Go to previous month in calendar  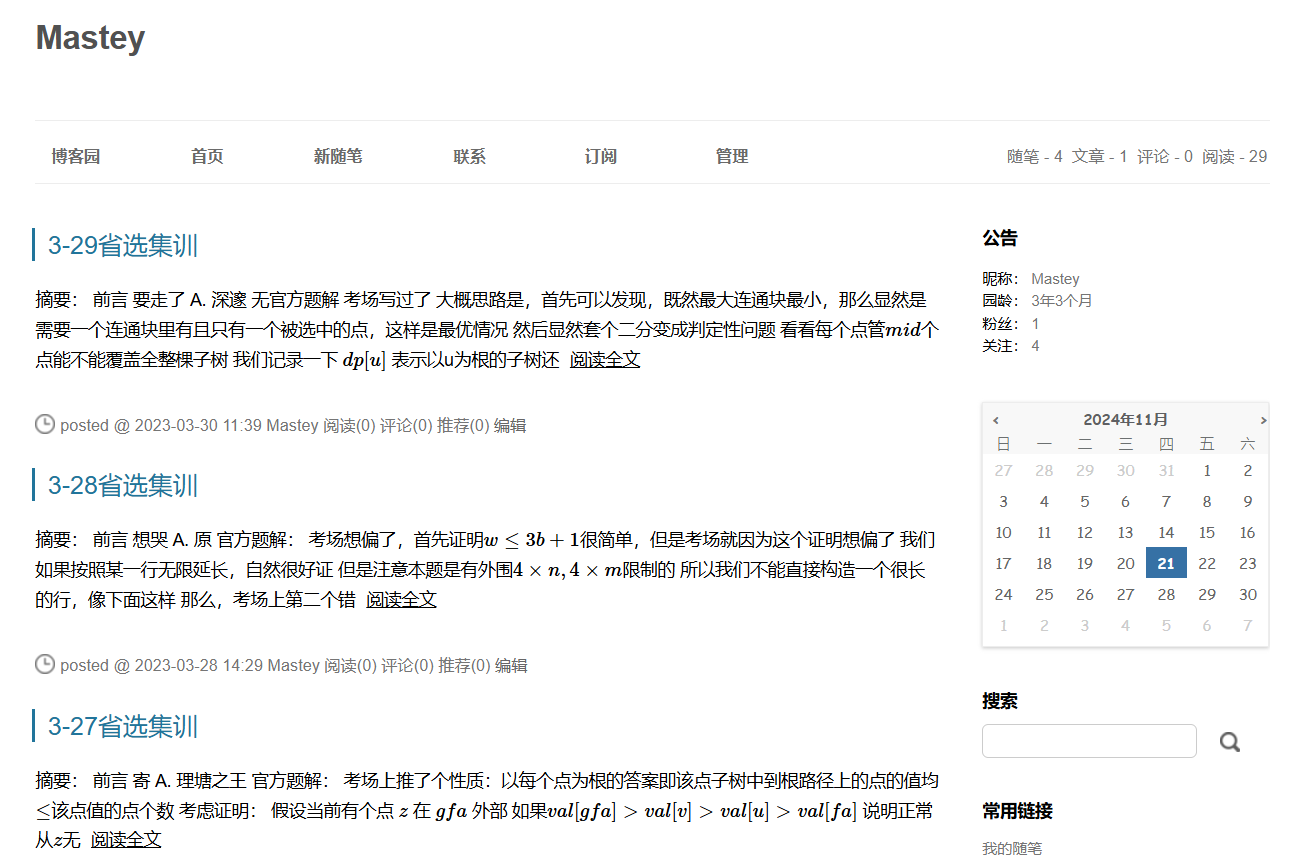coord(996,420)
